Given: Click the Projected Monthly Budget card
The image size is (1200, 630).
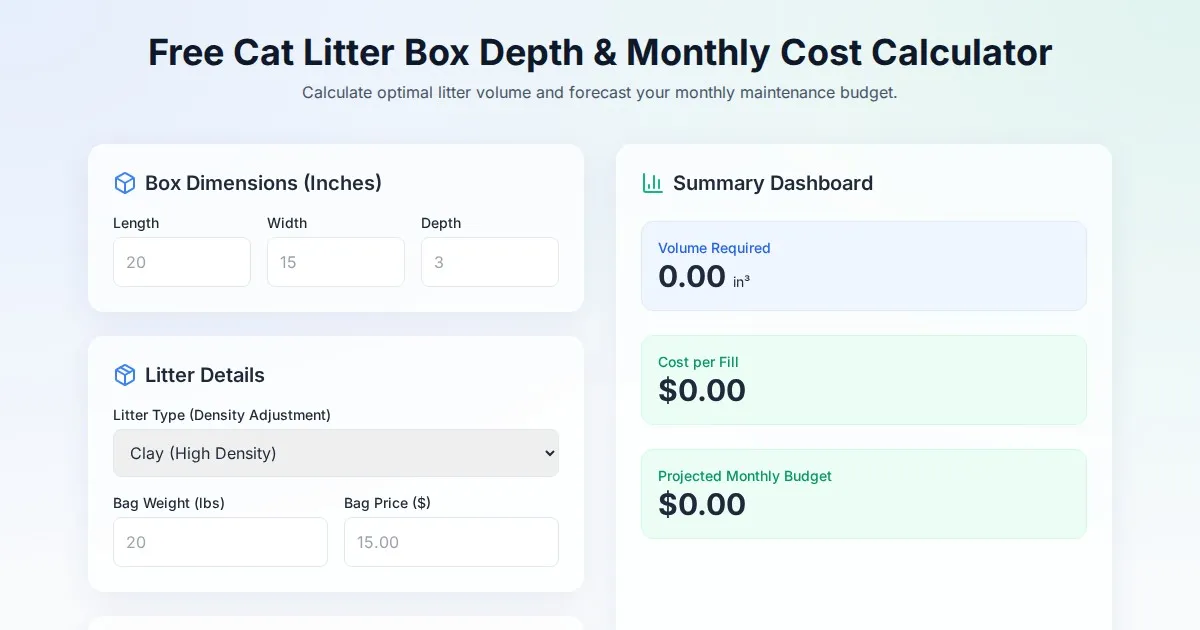Looking at the screenshot, I should click(x=864, y=494).
